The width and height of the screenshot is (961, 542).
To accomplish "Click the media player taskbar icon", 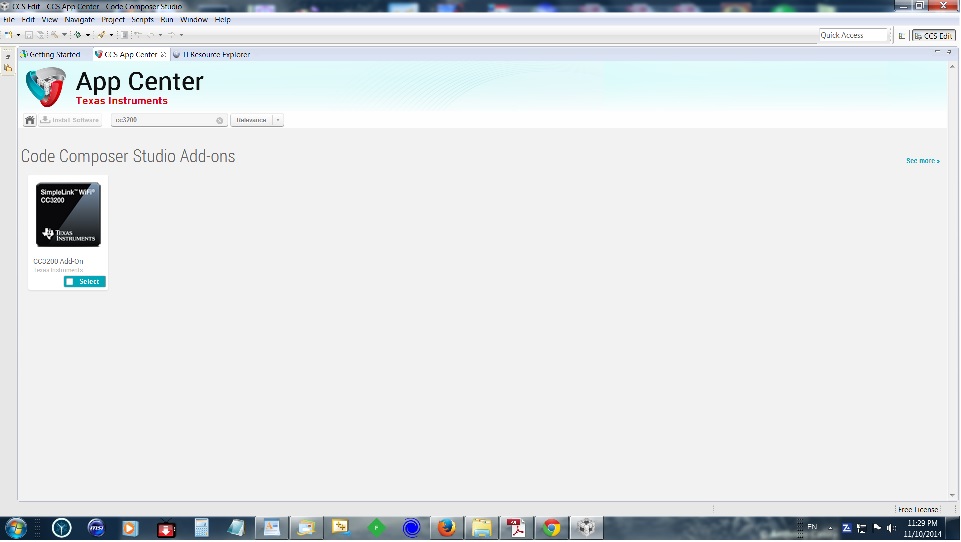I will [x=131, y=528].
